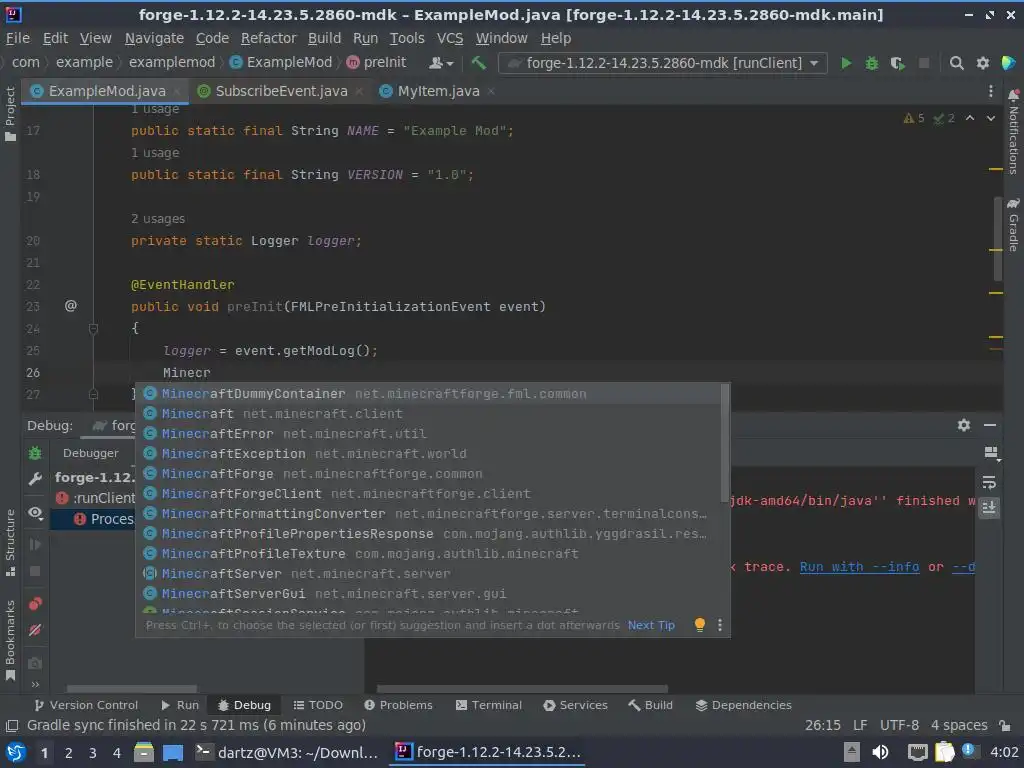Click the preInit breadcrumb
The height and width of the screenshot is (768, 1024).
click(376, 62)
